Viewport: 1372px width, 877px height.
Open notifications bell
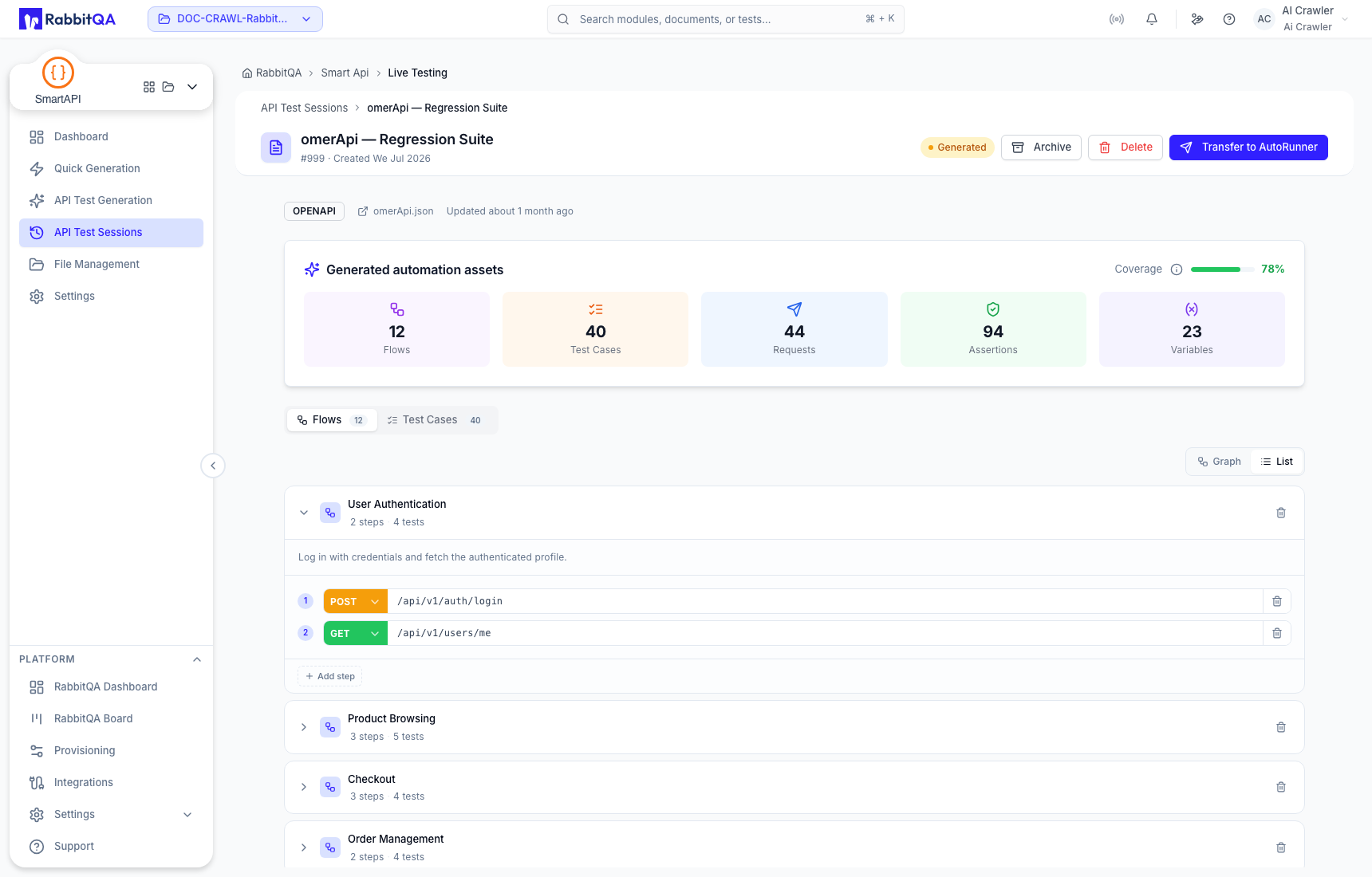(1152, 19)
